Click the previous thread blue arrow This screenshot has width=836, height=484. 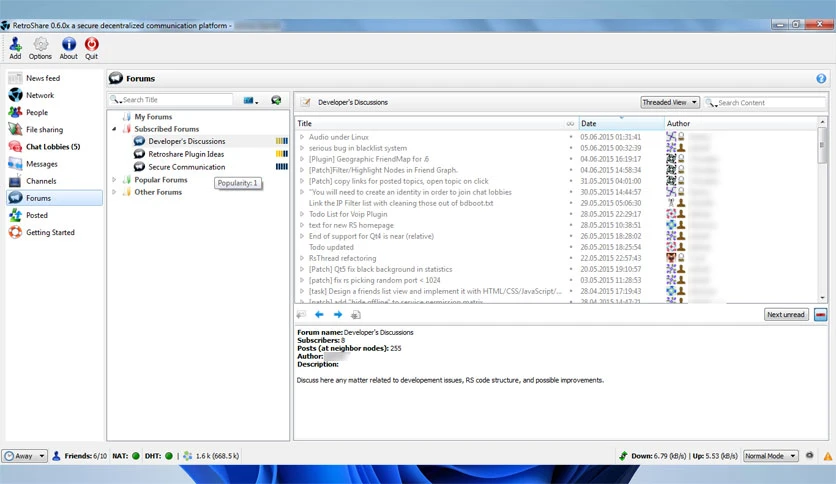[319, 314]
